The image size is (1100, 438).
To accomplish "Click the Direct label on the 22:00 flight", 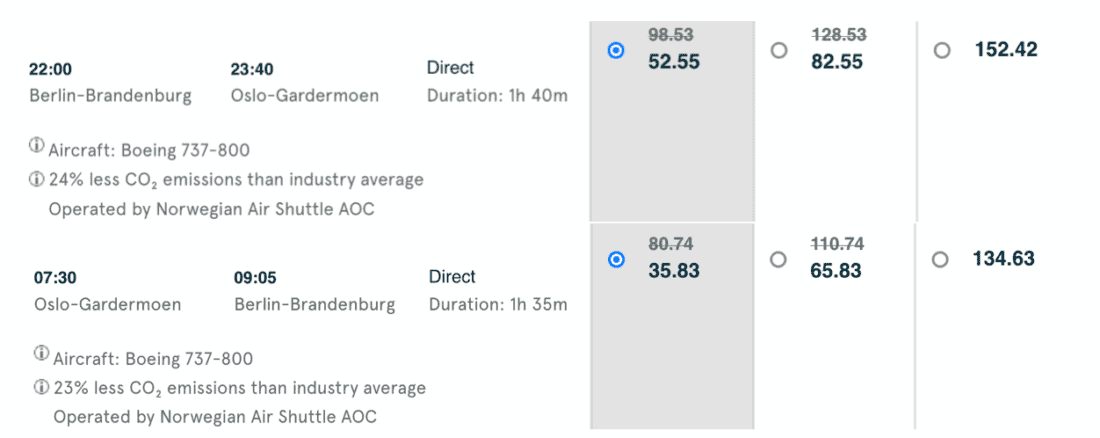I will [x=450, y=68].
